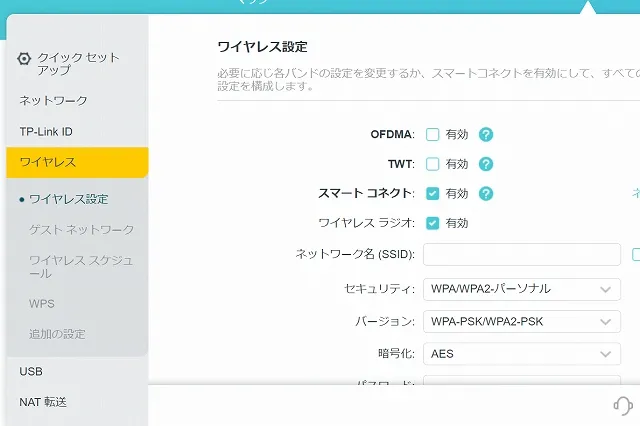640x426 pixels.
Task: Open the support headset icon
Action: (623, 406)
